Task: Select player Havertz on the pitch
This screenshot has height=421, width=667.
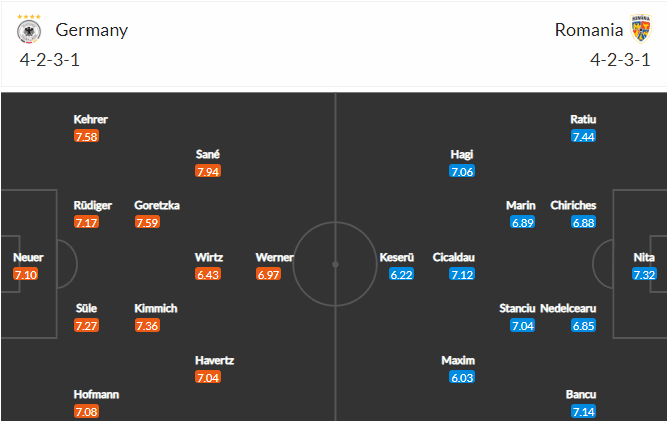Action: tap(214, 360)
